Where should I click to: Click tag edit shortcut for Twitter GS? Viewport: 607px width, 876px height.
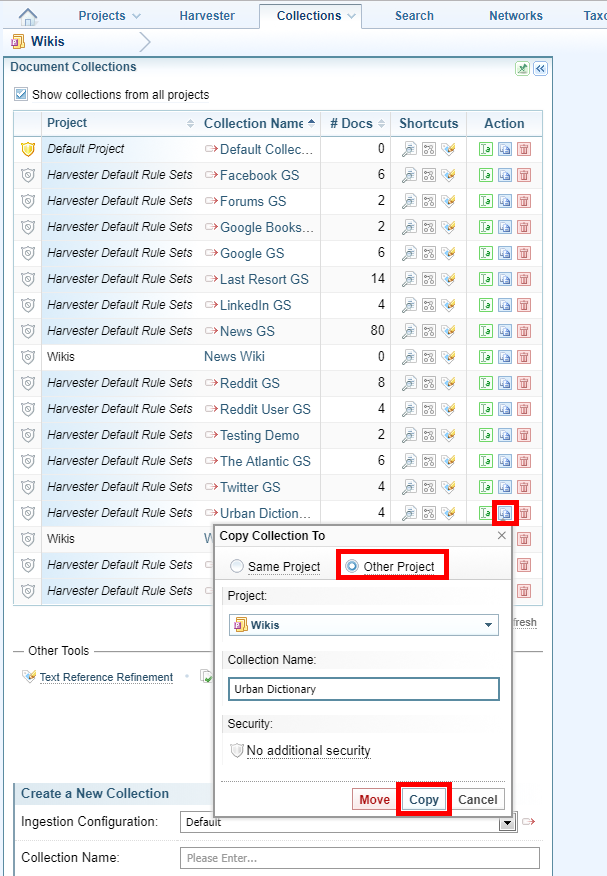pyautogui.click(x=448, y=487)
